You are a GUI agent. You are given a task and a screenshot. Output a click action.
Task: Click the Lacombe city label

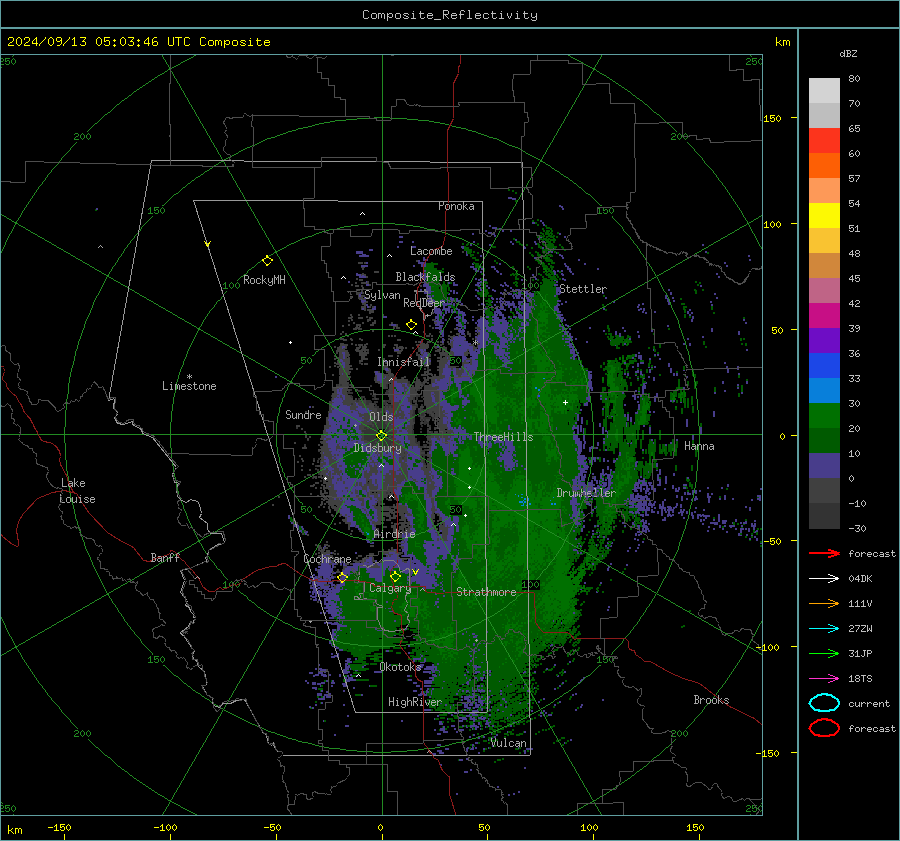click(x=431, y=251)
